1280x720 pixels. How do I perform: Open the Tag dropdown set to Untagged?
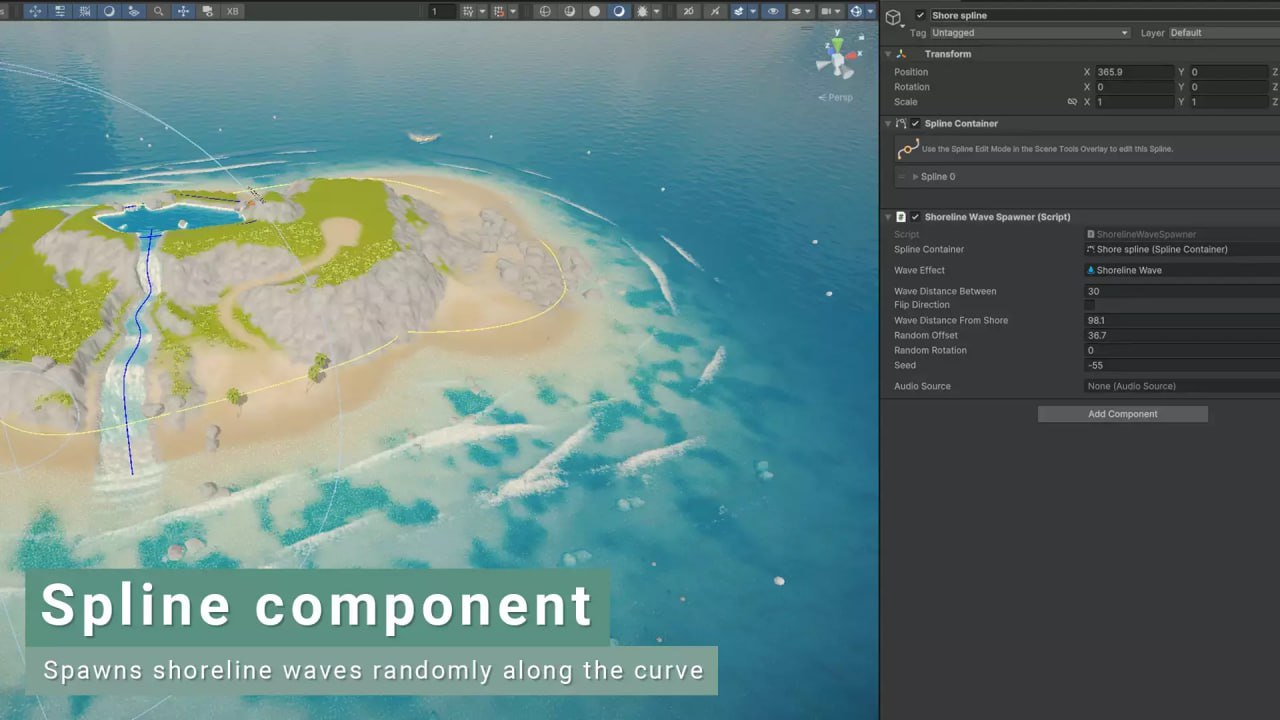(x=1030, y=32)
